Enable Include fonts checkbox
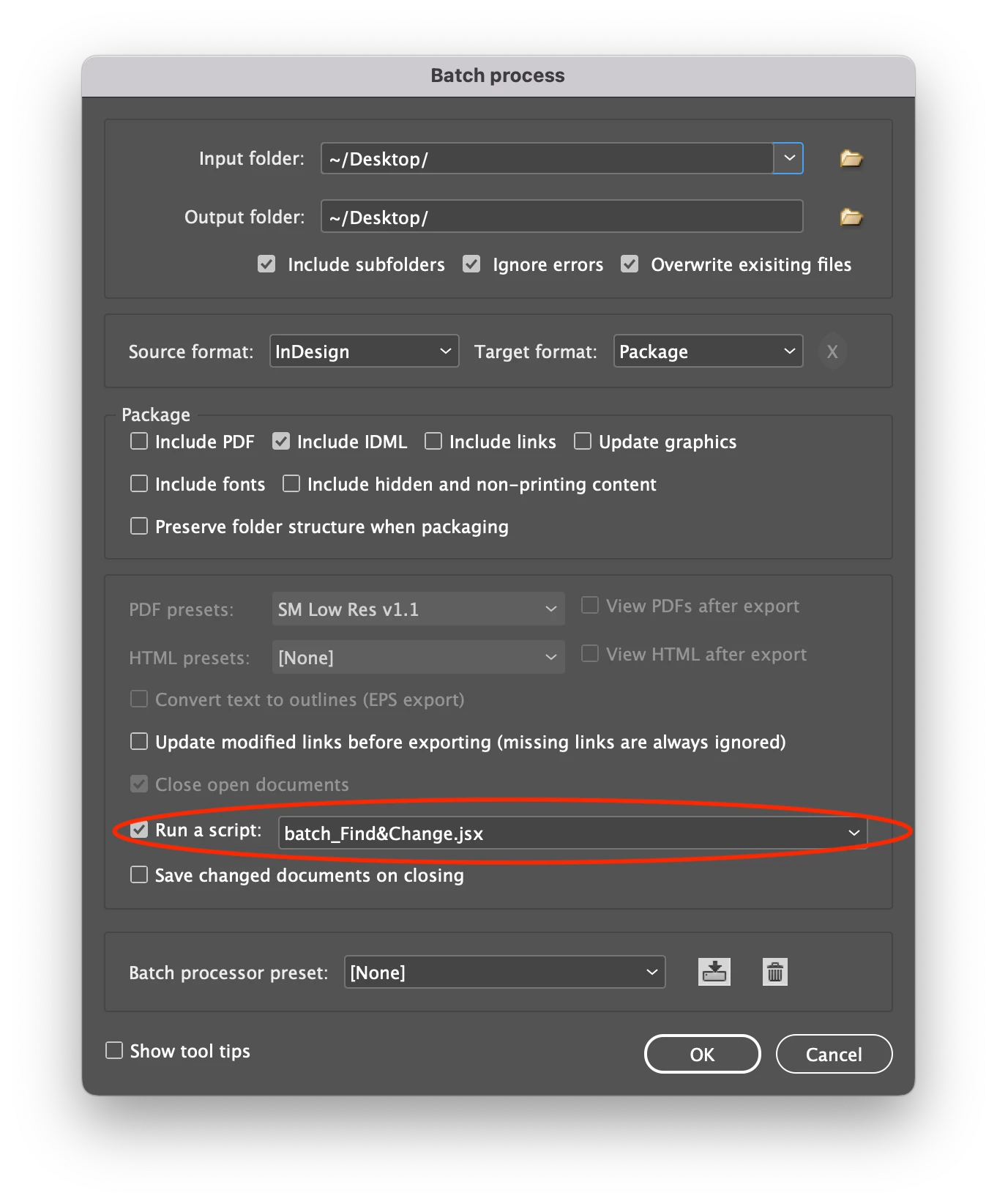Screen dimensions: 997x1204 [x=139, y=483]
